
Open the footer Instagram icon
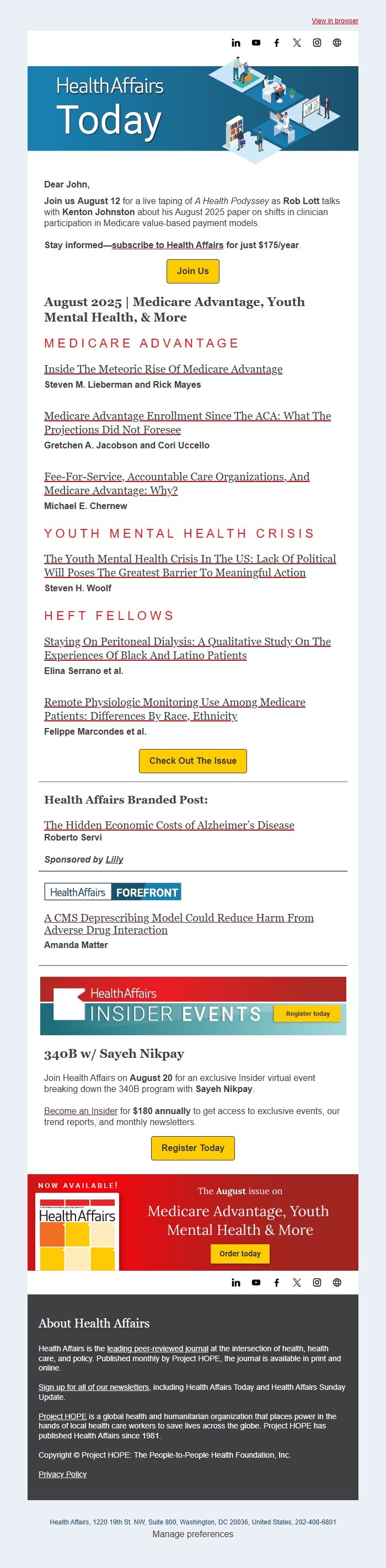(x=317, y=1282)
